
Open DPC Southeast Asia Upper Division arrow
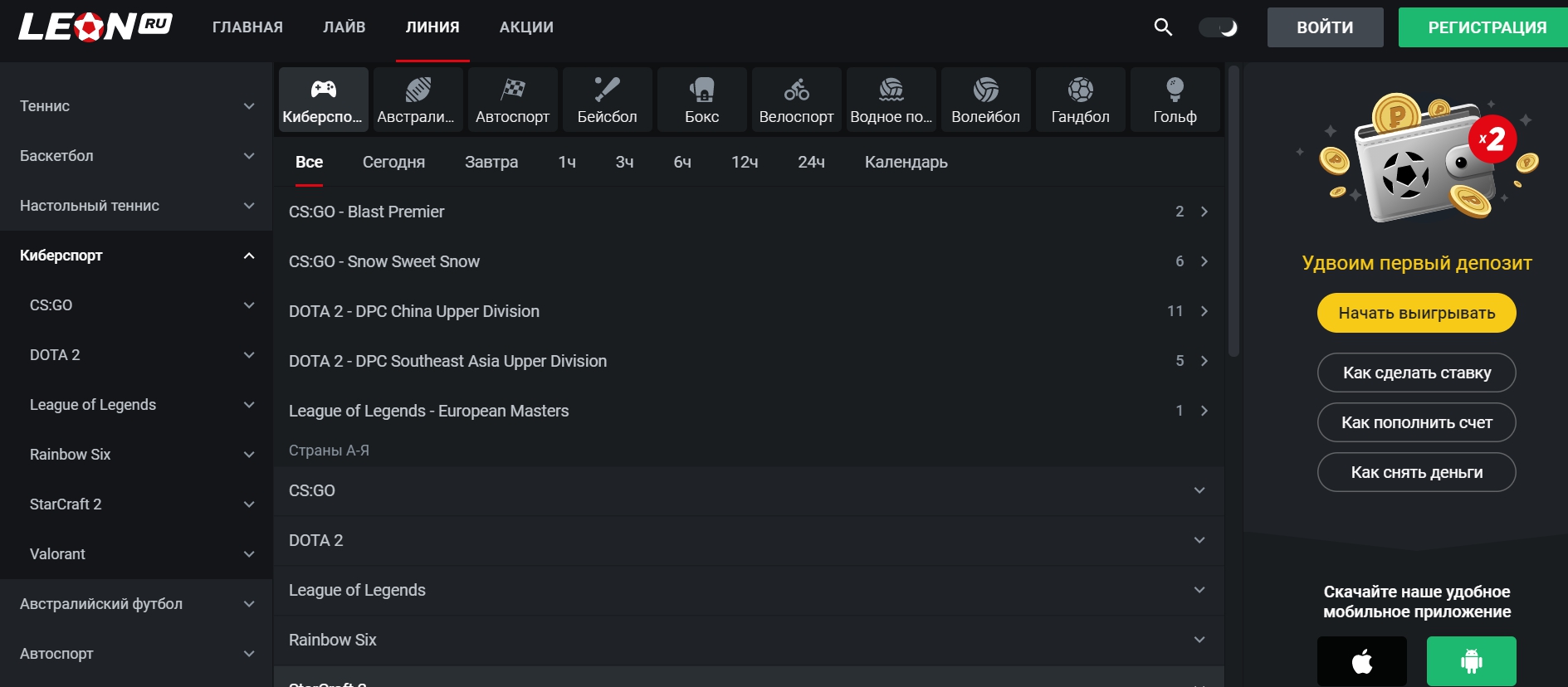[x=1204, y=361]
